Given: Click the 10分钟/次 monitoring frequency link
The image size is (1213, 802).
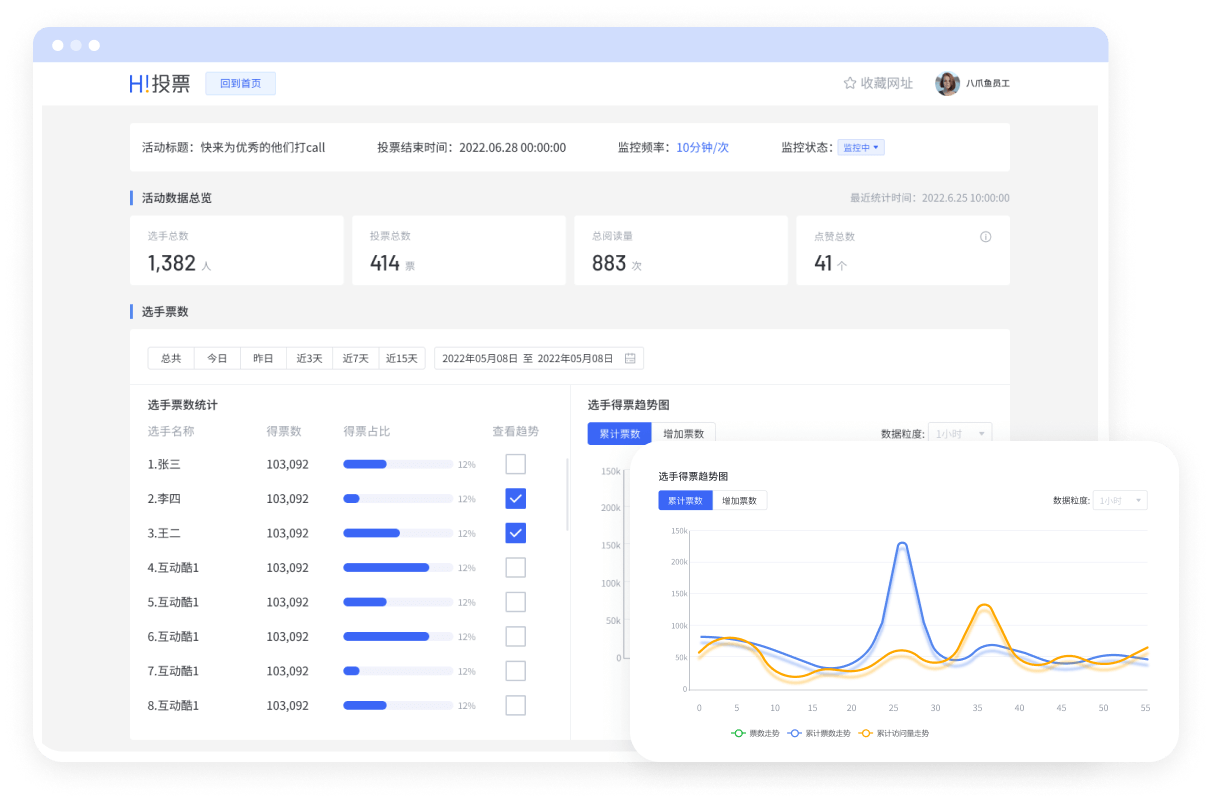Looking at the screenshot, I should click(x=703, y=147).
